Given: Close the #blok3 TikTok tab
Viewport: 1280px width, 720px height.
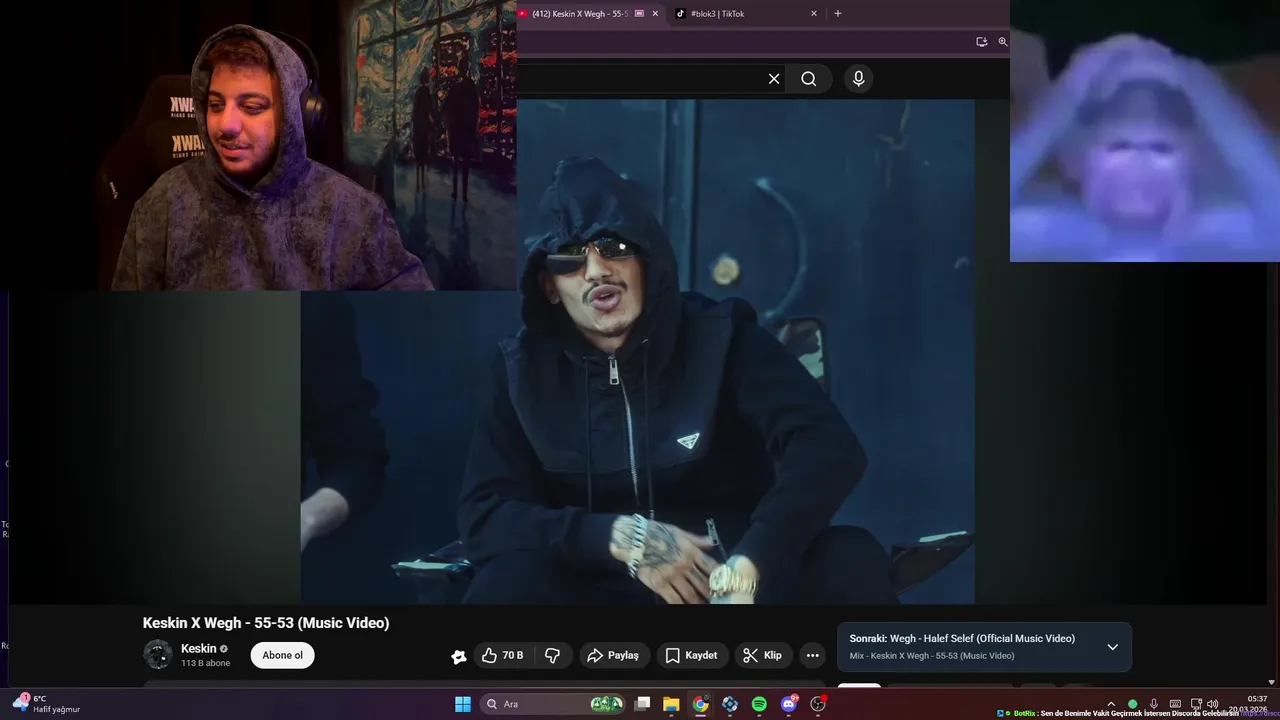Looking at the screenshot, I should (x=814, y=14).
